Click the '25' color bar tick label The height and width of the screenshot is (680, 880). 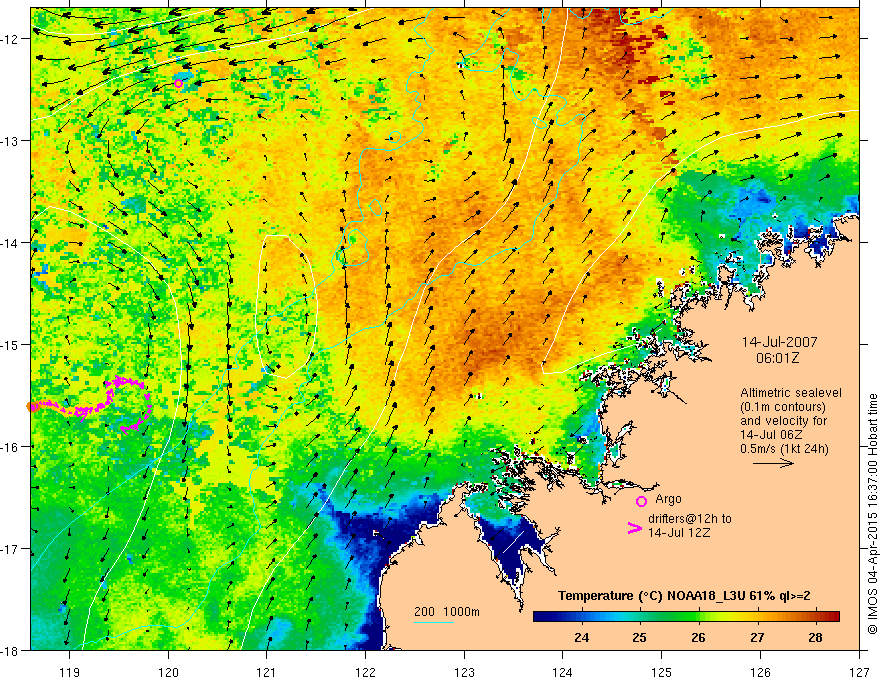pos(639,637)
